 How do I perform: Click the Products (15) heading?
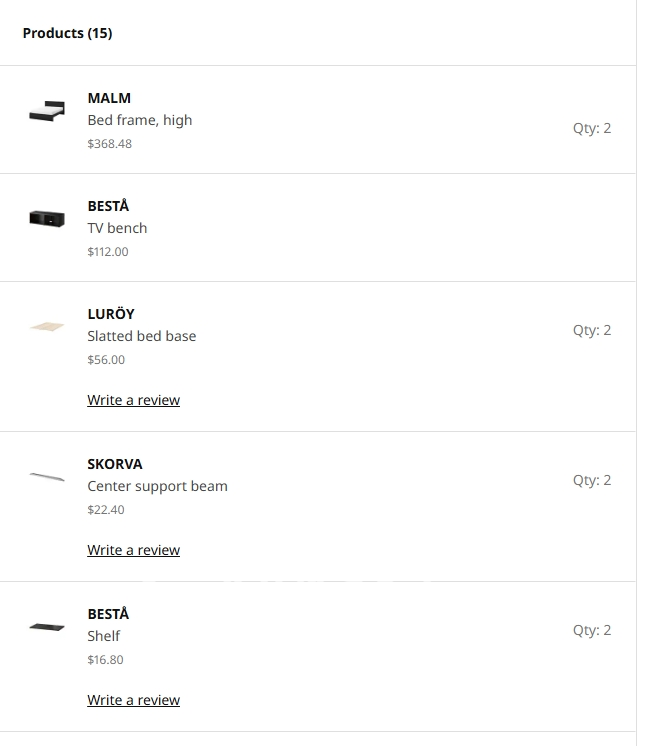tap(67, 33)
